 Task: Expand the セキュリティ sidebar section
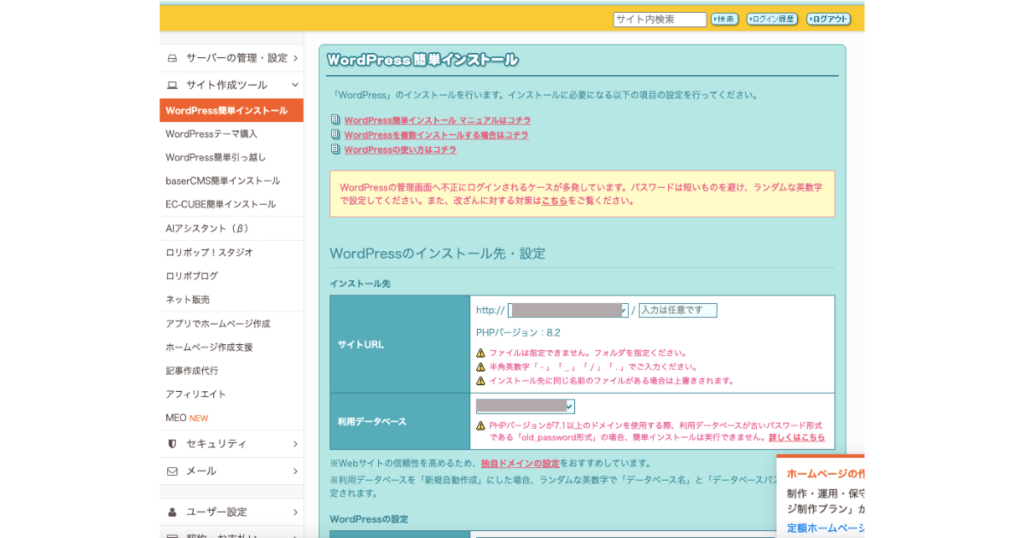[296, 444]
